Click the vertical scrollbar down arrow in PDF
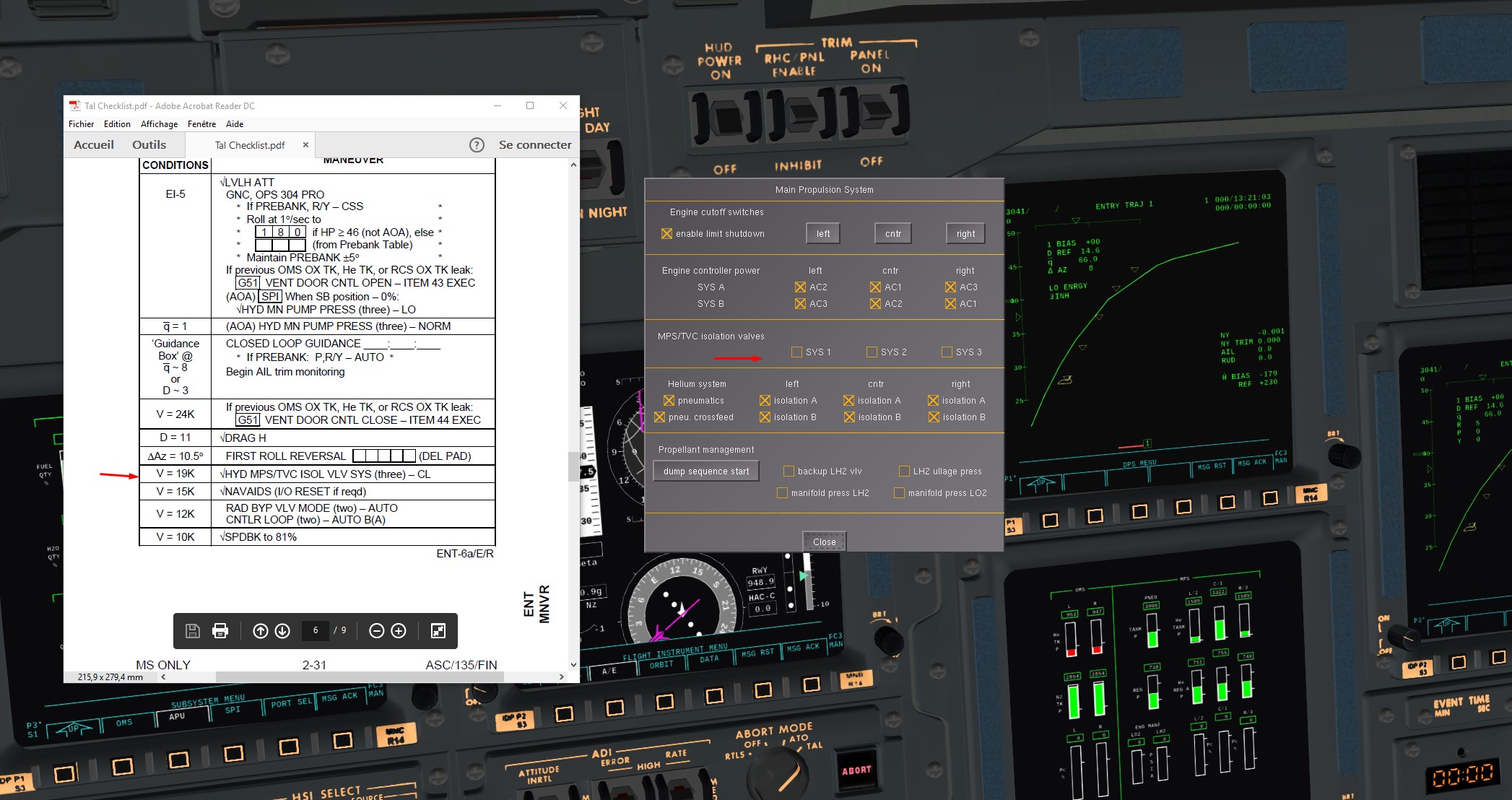Screen dimensions: 1512x800 (x=573, y=665)
